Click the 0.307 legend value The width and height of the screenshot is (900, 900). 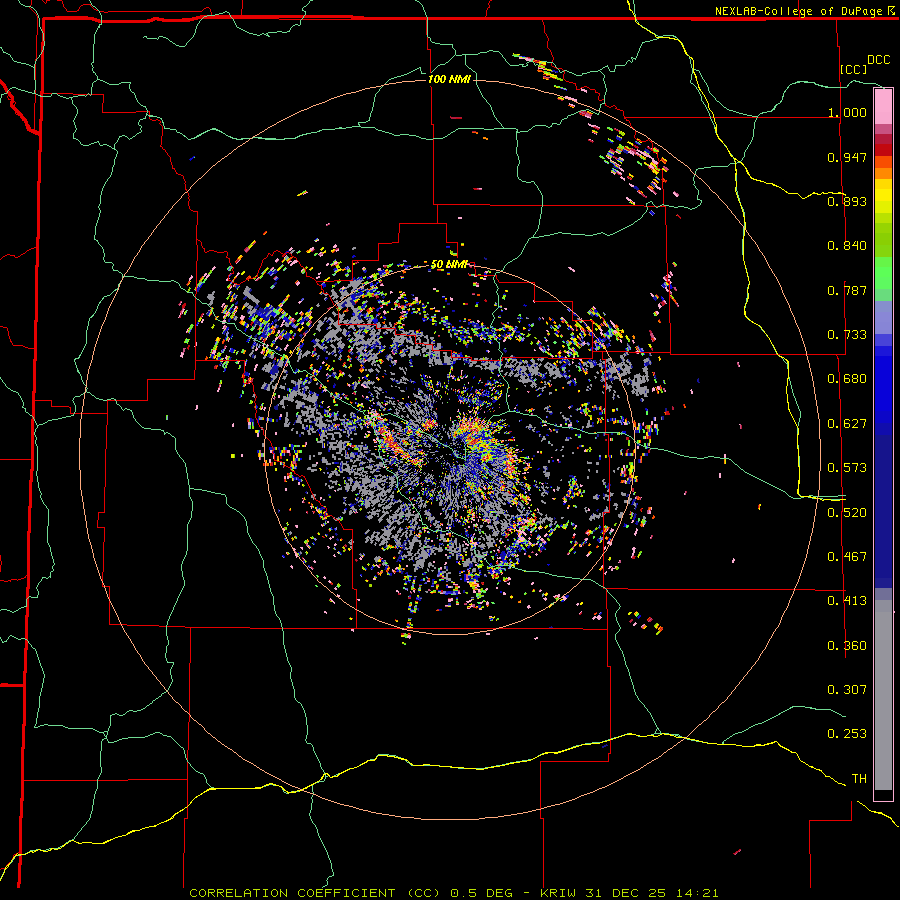click(847, 690)
